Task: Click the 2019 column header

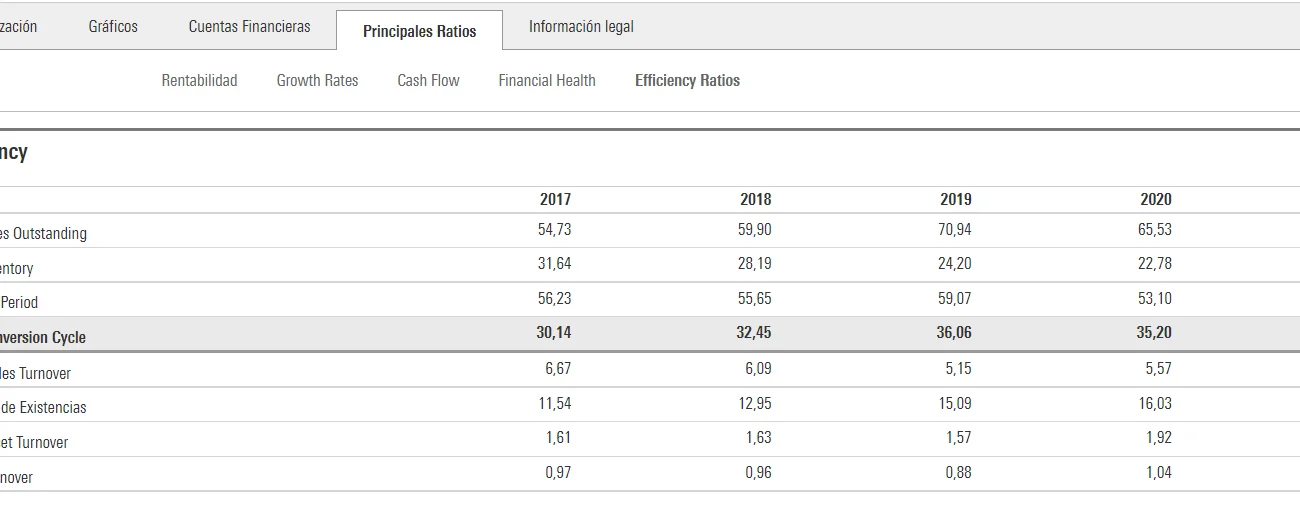Action: (x=955, y=199)
